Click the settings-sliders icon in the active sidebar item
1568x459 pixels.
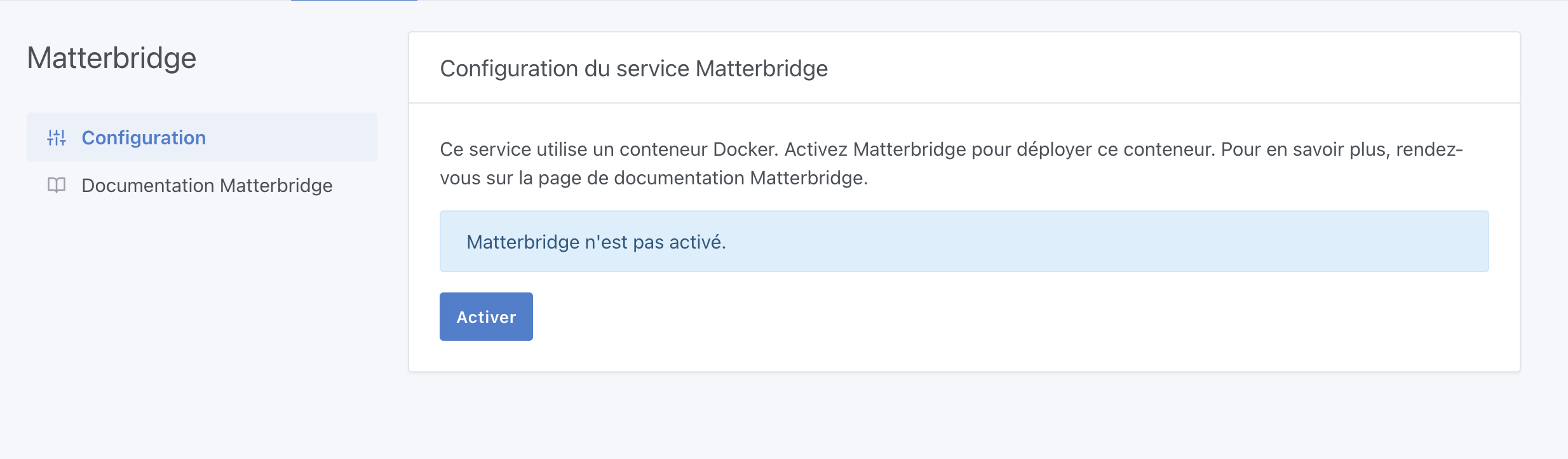(x=57, y=137)
